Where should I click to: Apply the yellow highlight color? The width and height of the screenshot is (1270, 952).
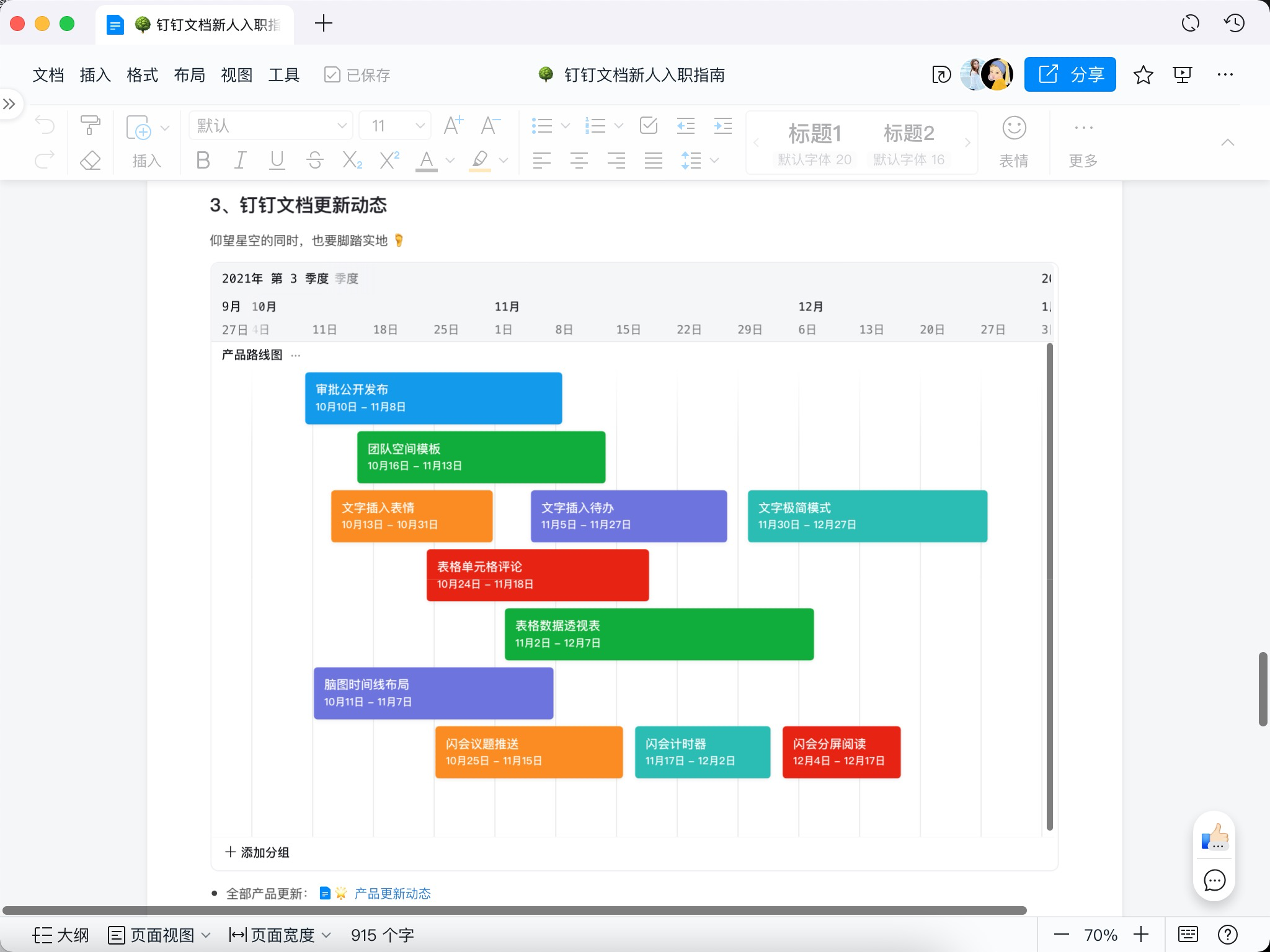480,161
